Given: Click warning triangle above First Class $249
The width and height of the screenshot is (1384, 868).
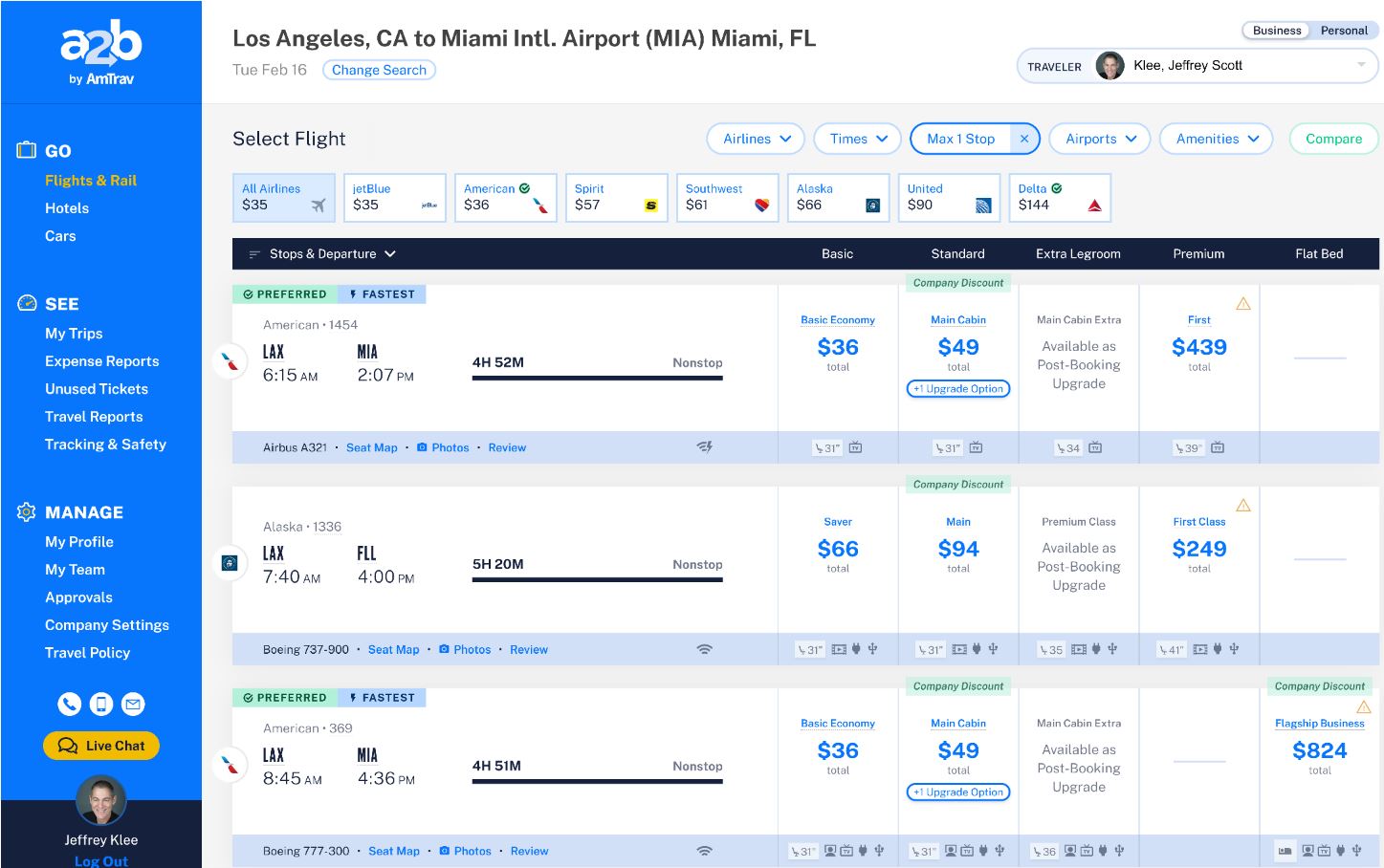Looking at the screenshot, I should [x=1243, y=505].
